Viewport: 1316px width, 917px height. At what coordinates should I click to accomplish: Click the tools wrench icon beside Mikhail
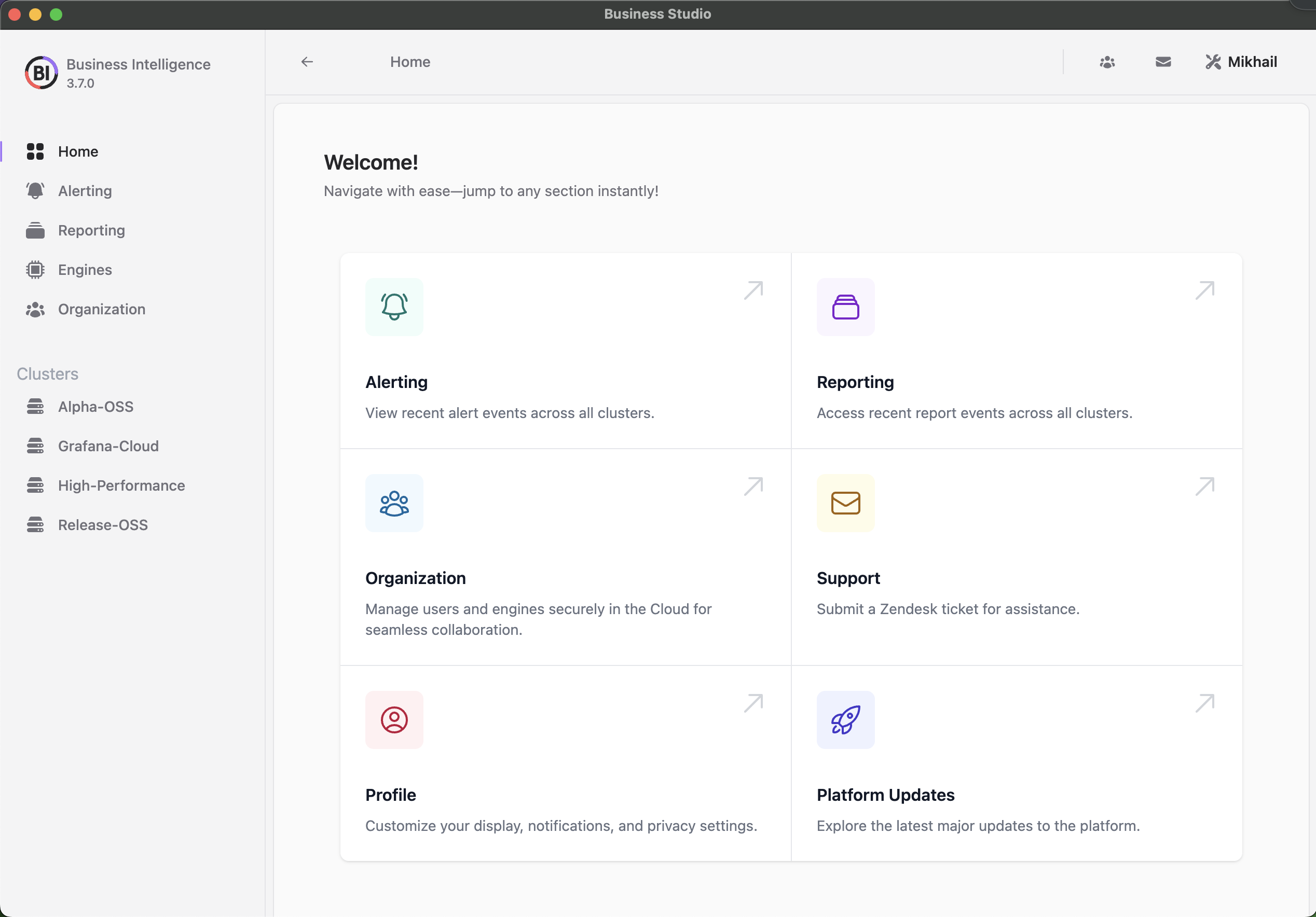pyautogui.click(x=1213, y=62)
